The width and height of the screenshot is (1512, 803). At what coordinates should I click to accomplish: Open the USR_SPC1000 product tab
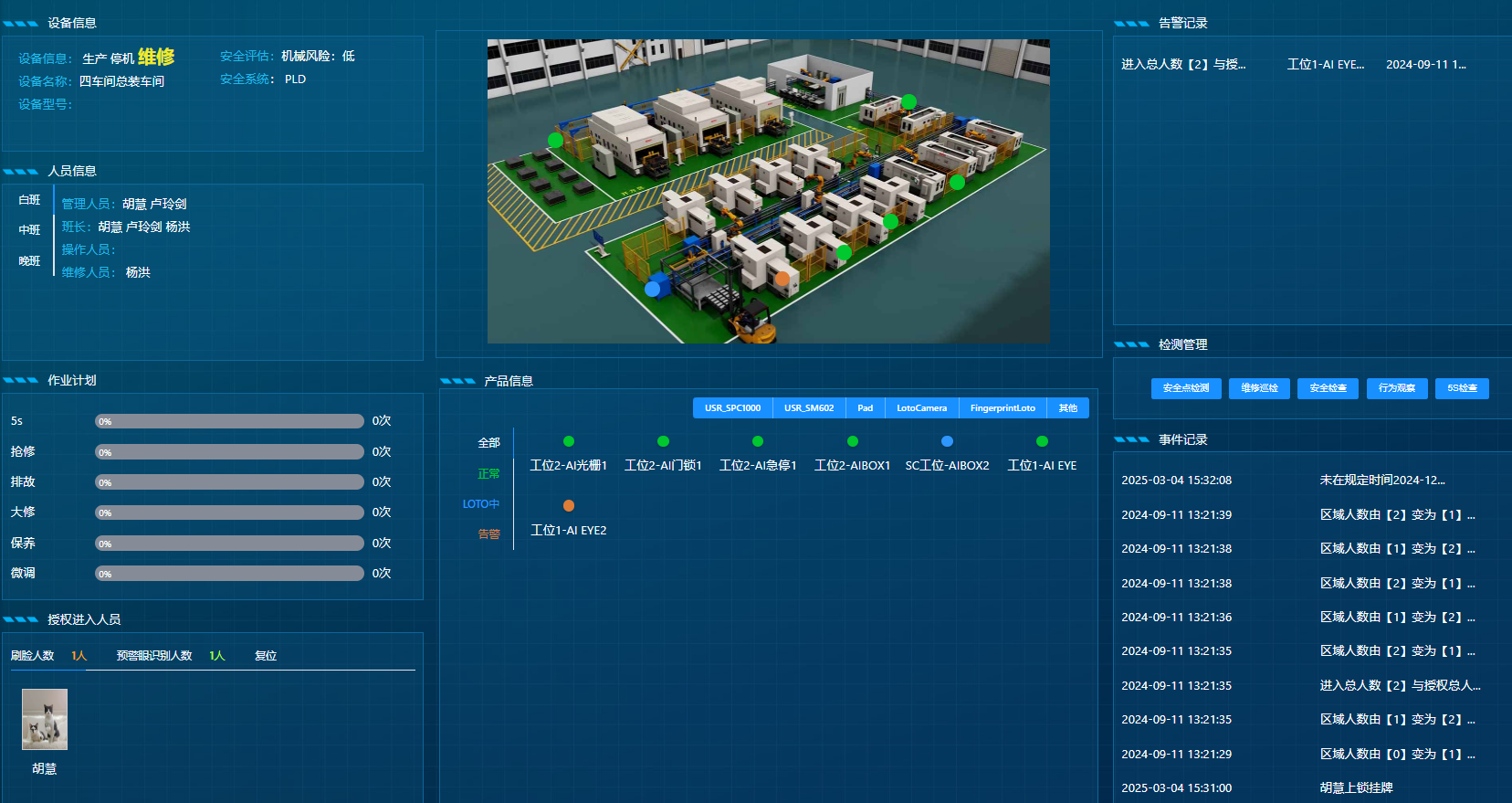click(x=732, y=407)
